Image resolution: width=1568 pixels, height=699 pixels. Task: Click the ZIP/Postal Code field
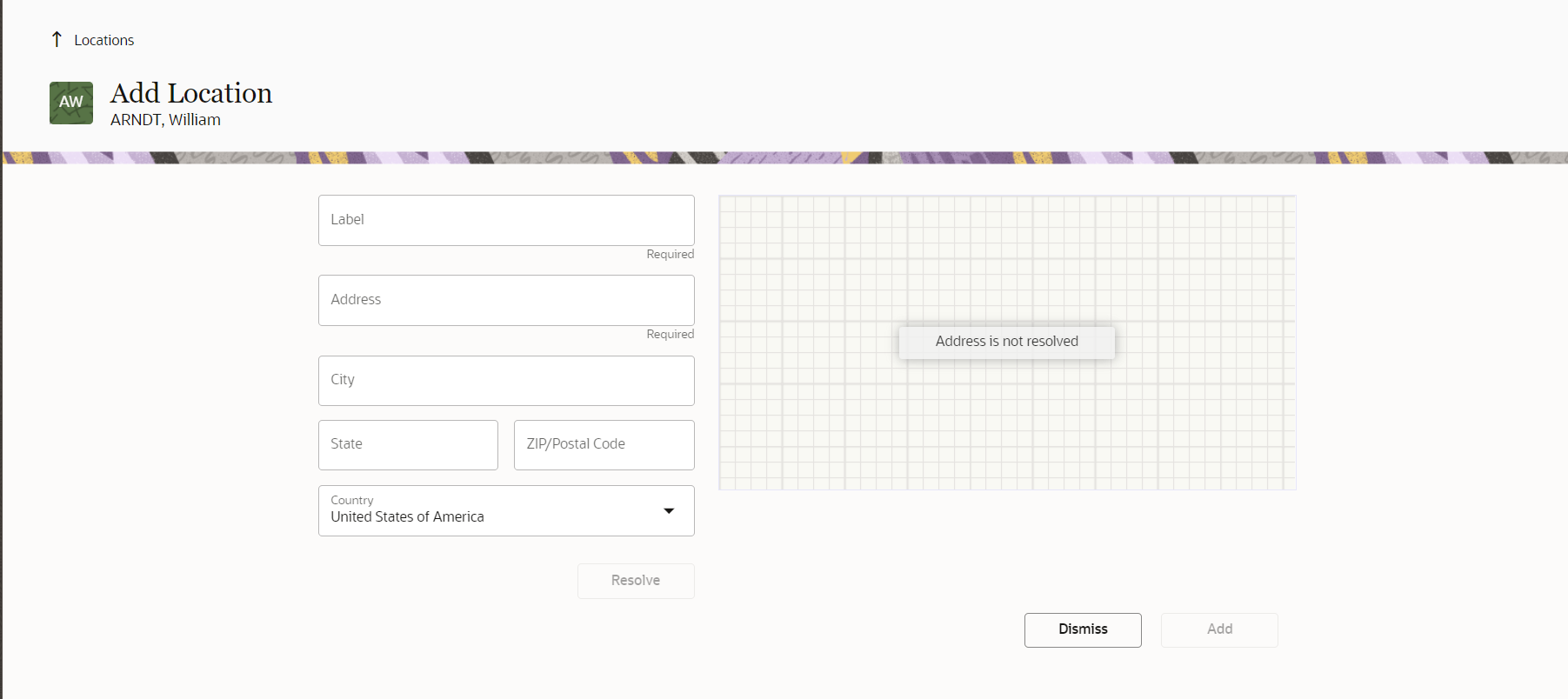coord(604,444)
